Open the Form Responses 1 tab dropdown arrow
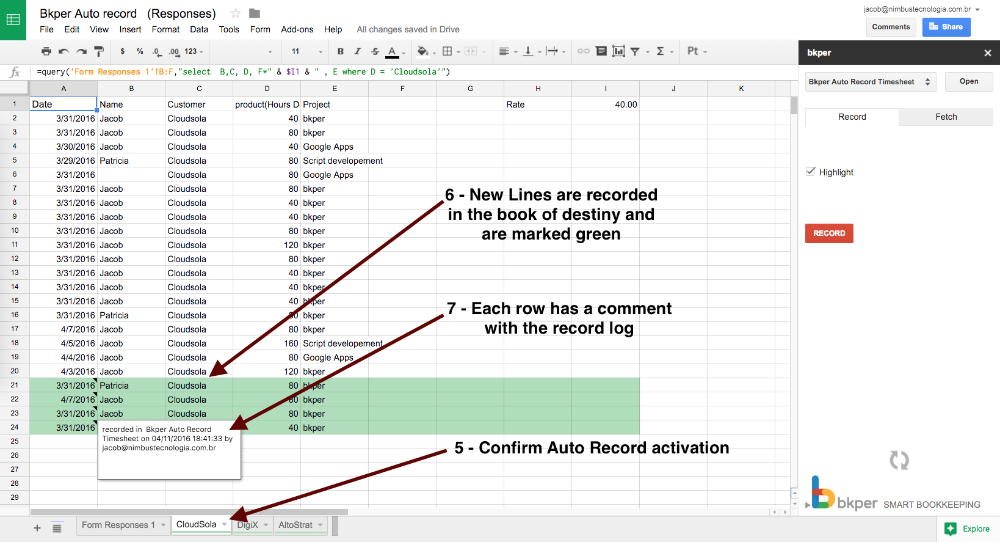The height and width of the screenshot is (542, 1000). coord(163,525)
